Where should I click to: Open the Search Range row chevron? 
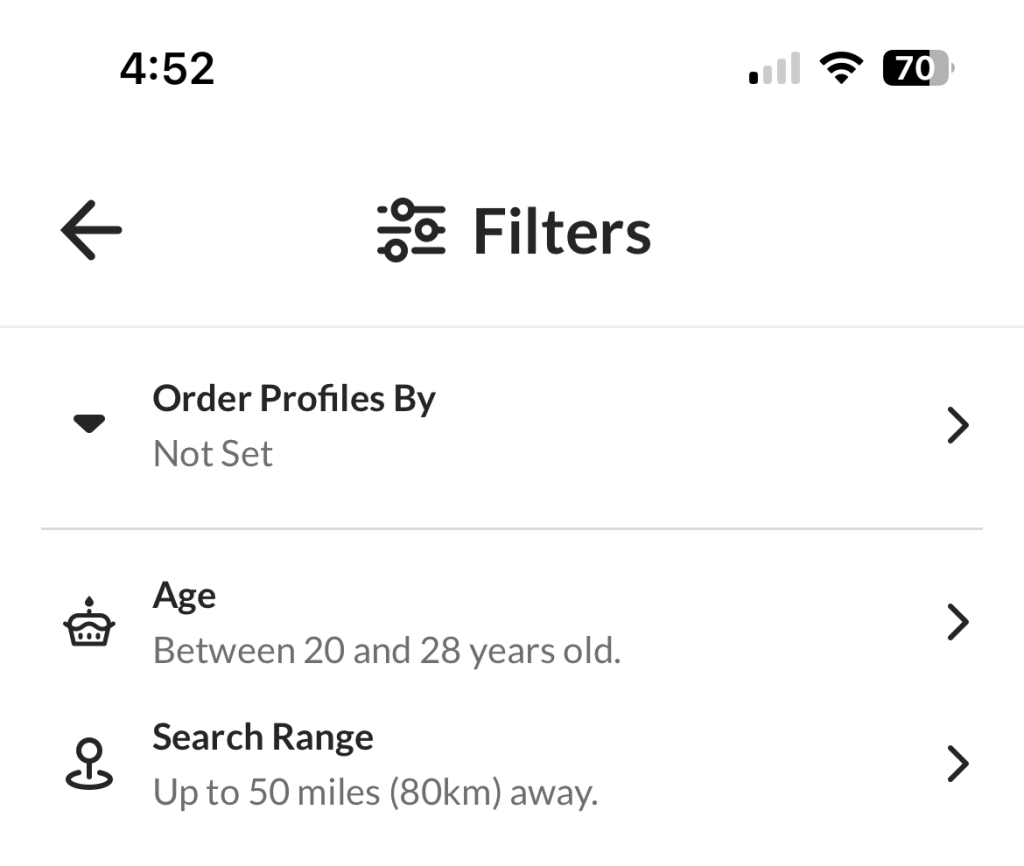click(958, 763)
